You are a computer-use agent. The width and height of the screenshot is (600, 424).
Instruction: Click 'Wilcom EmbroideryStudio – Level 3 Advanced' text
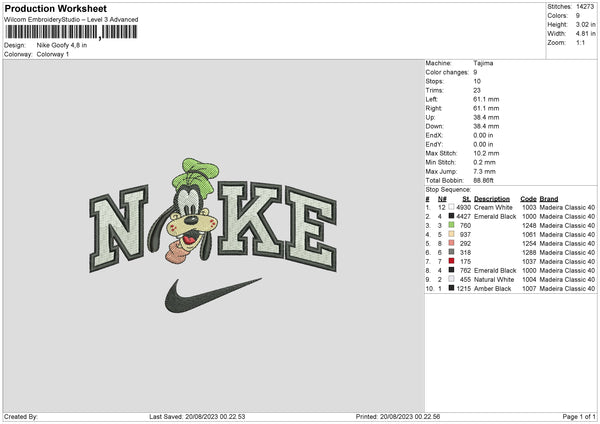tap(71, 20)
